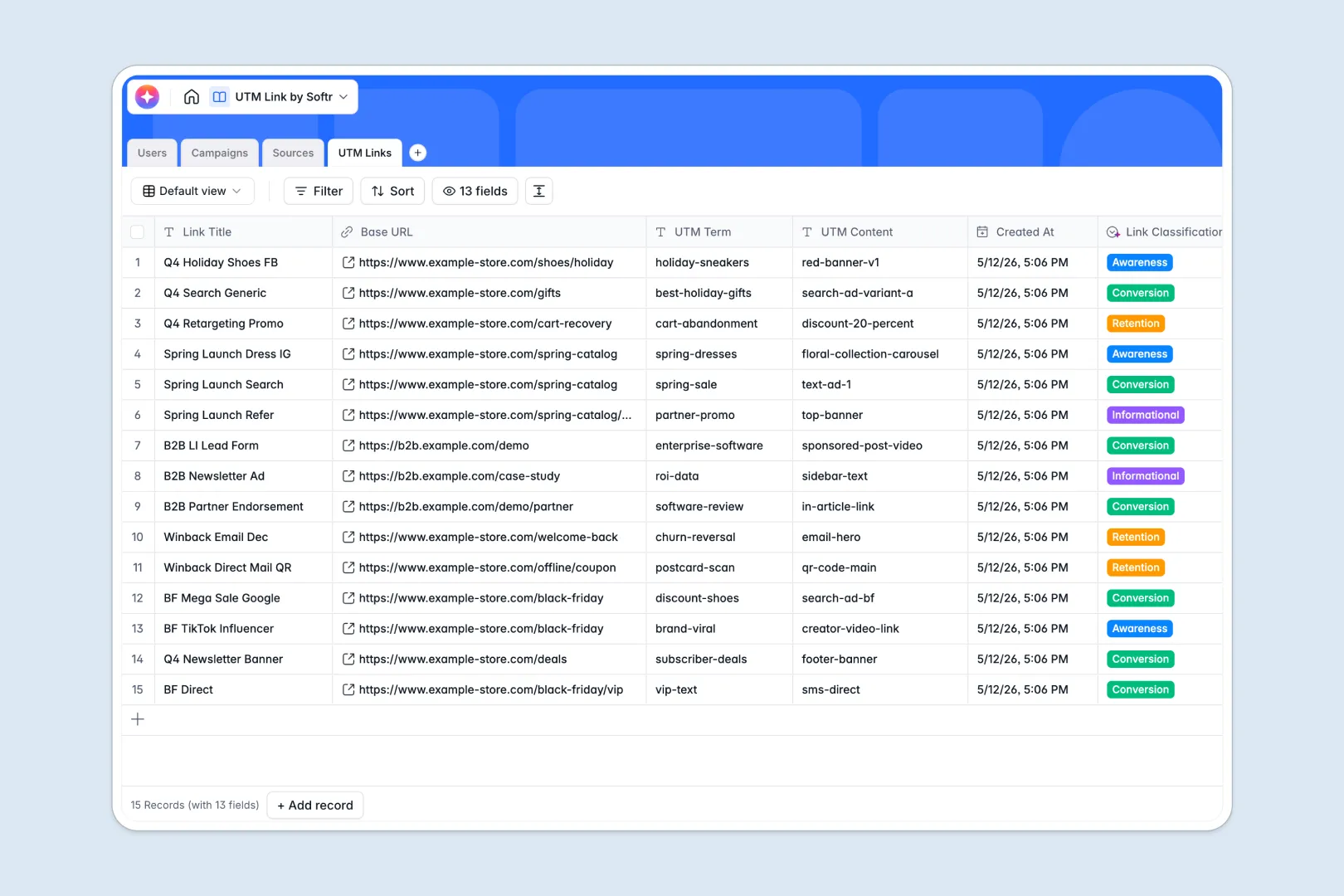Click the row height icon
This screenshot has width=1344, height=896.
pyautogui.click(x=539, y=191)
